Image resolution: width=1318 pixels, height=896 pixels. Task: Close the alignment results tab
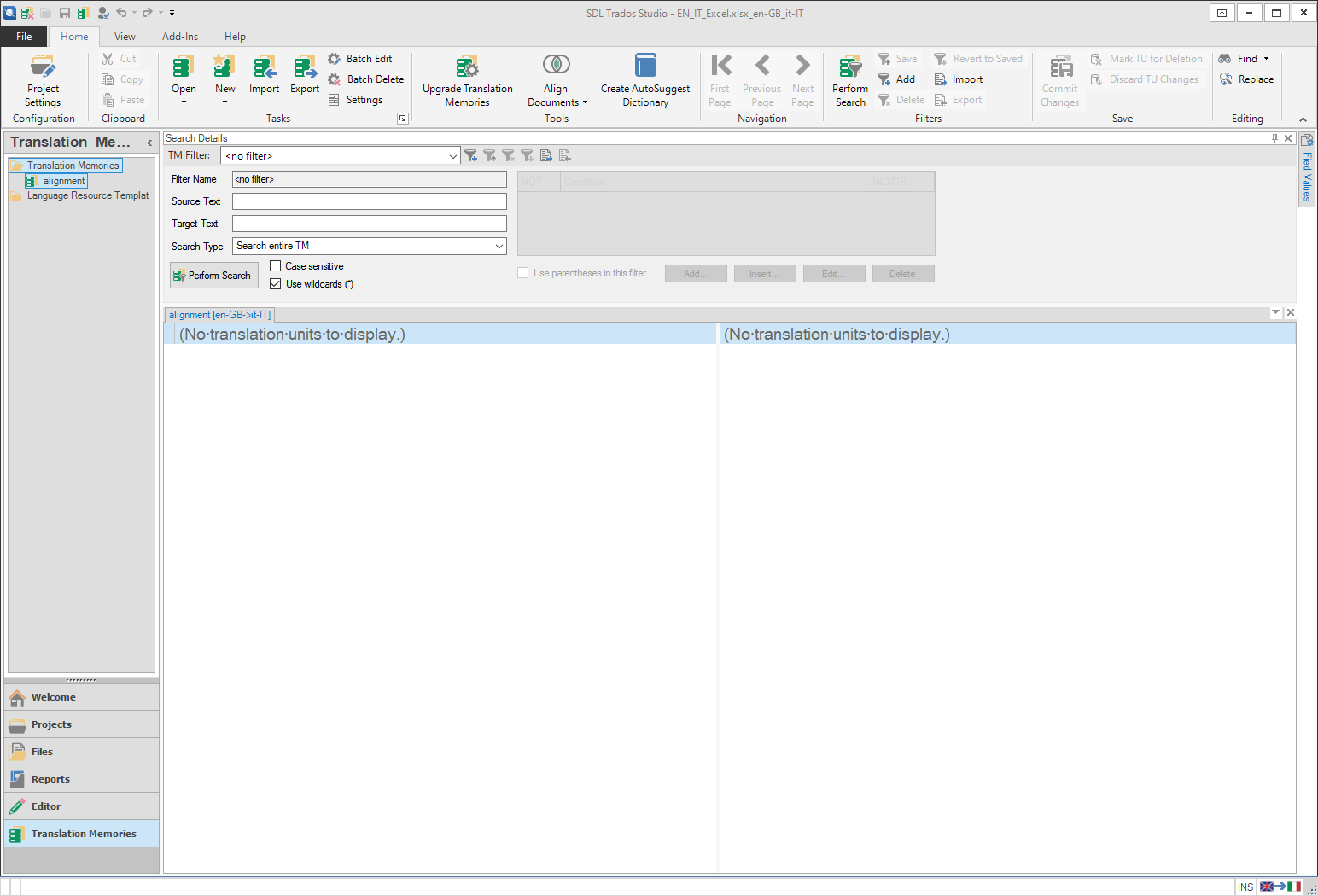click(1291, 312)
